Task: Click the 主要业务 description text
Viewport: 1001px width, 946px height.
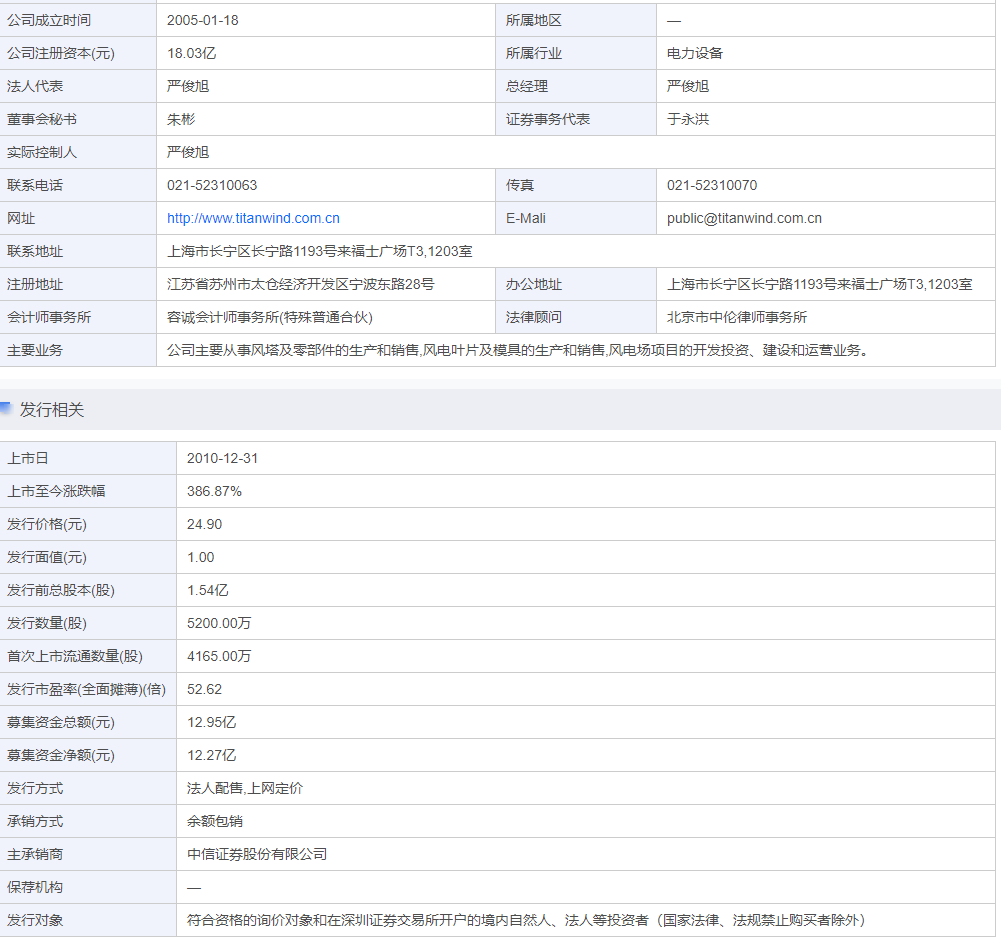Action: (x=517, y=350)
